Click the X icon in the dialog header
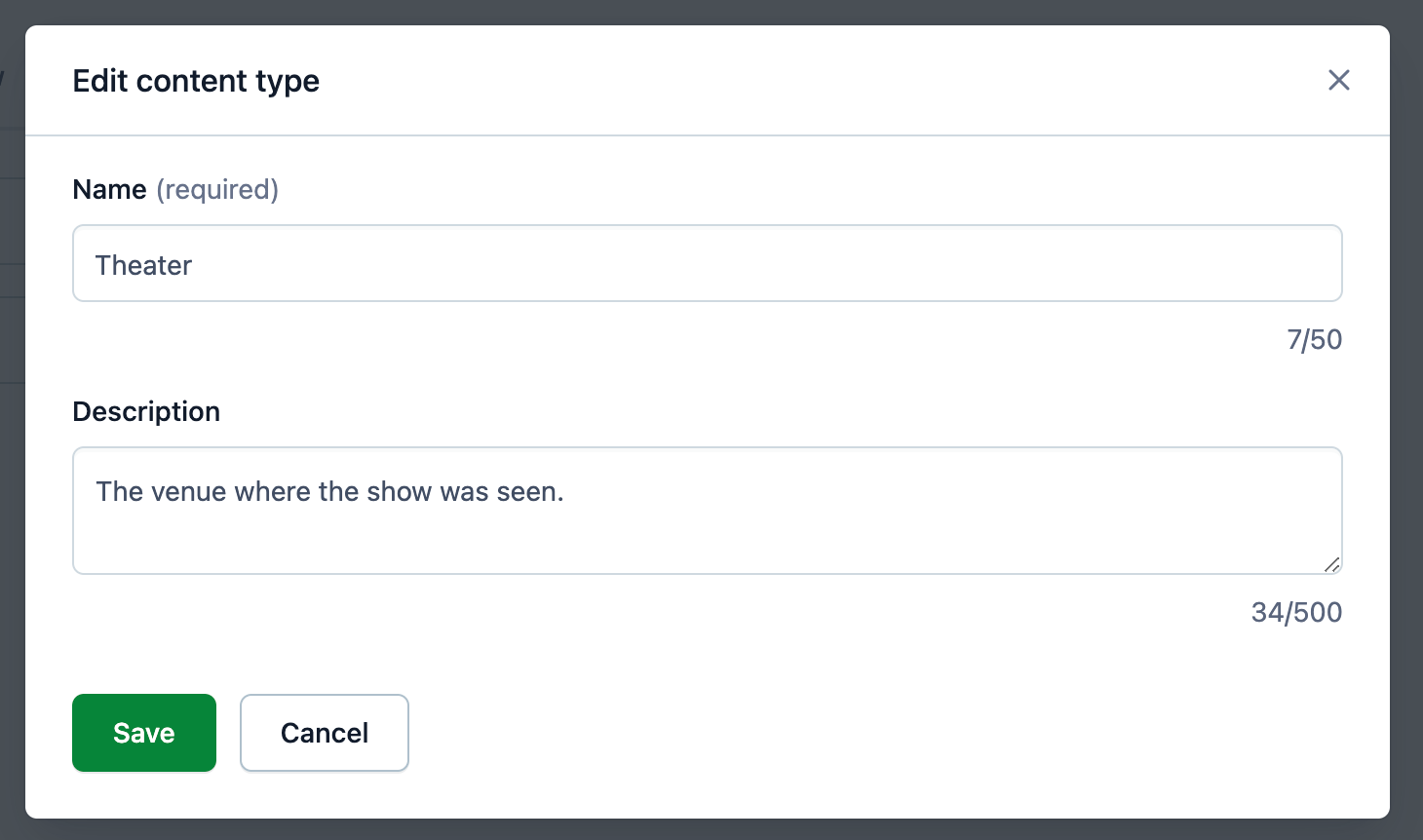 [1339, 80]
